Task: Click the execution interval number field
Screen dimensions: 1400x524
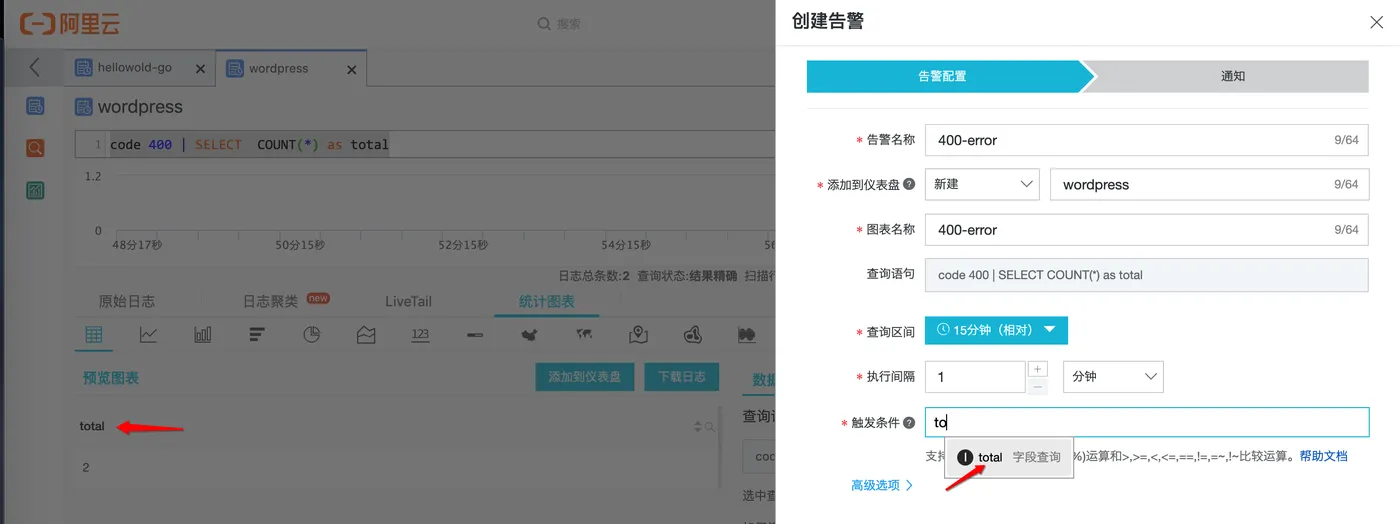Action: point(975,377)
